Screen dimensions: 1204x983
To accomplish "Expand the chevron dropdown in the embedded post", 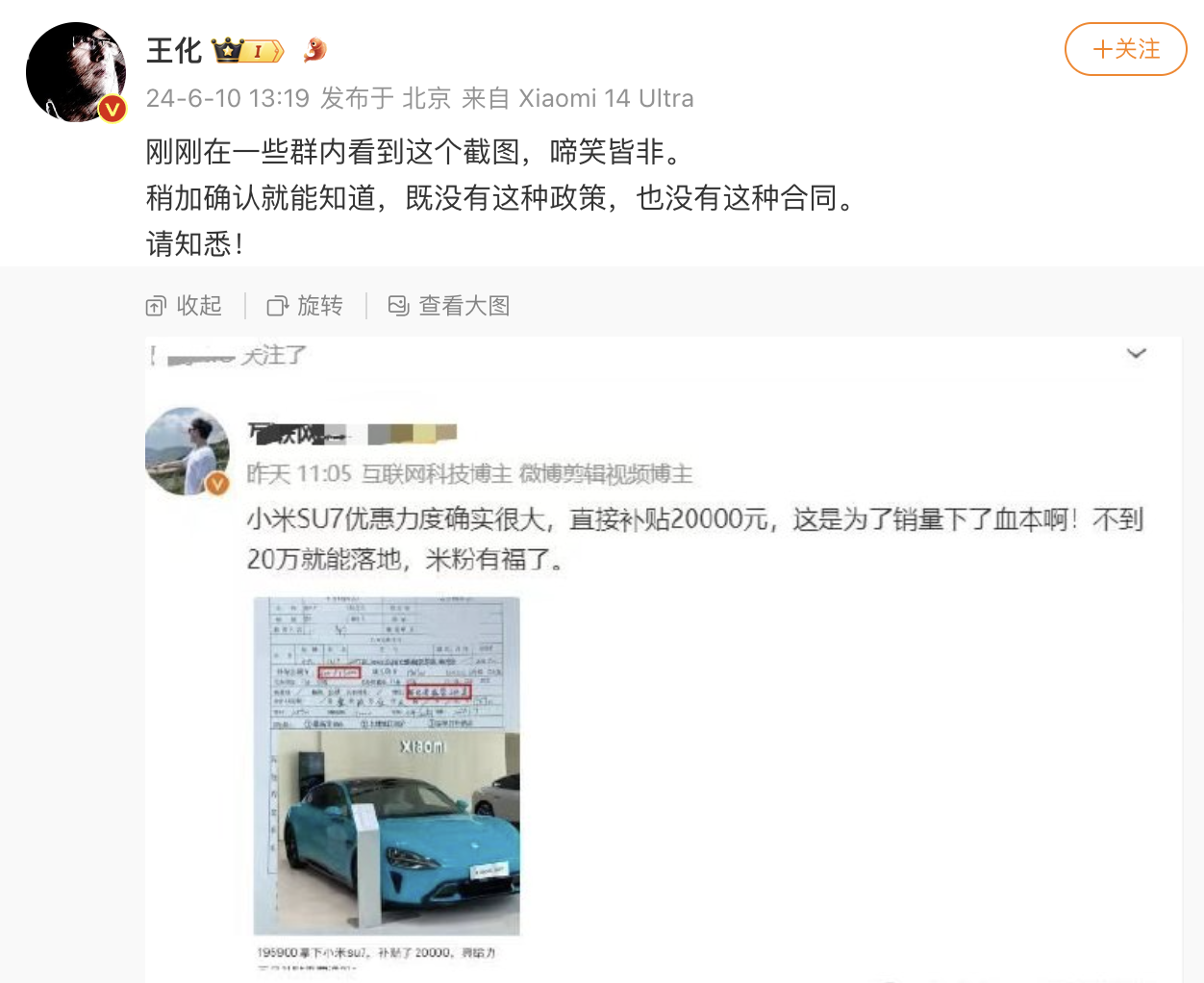I will click(1137, 353).
